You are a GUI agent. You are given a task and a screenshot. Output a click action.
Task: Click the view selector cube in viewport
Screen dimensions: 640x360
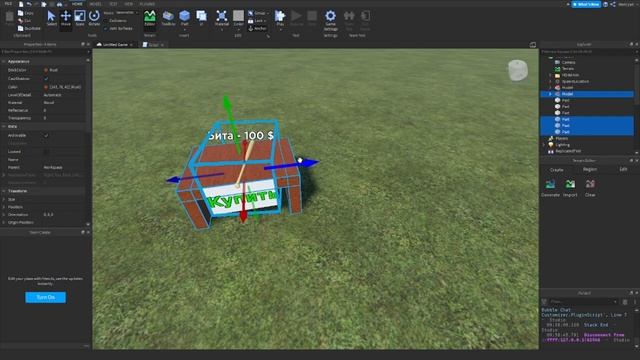[518, 70]
